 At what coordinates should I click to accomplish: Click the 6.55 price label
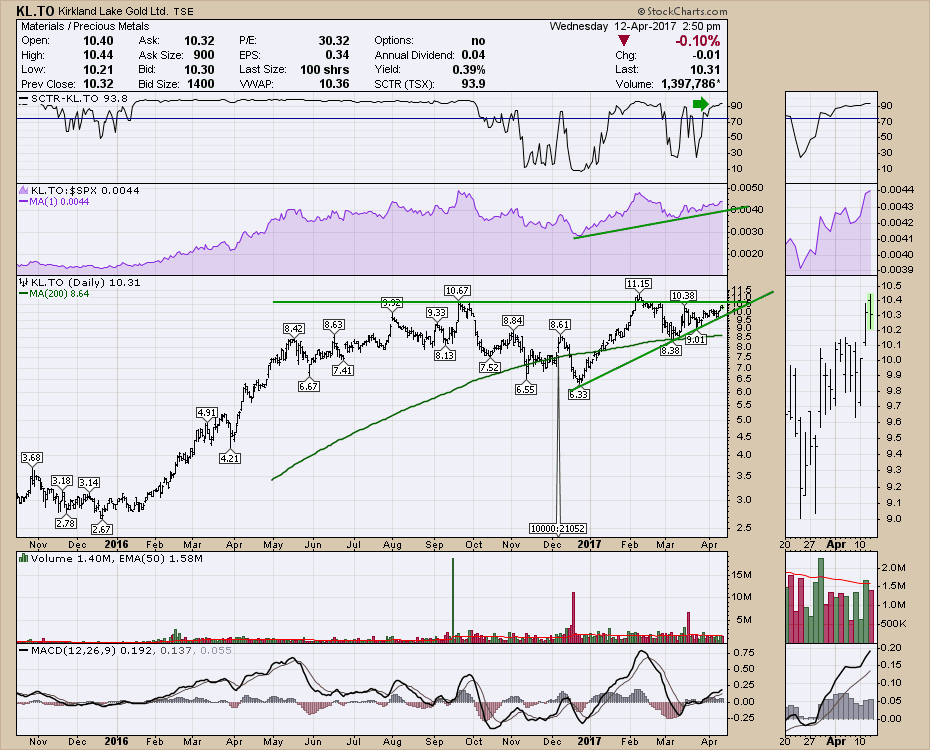(x=525, y=389)
